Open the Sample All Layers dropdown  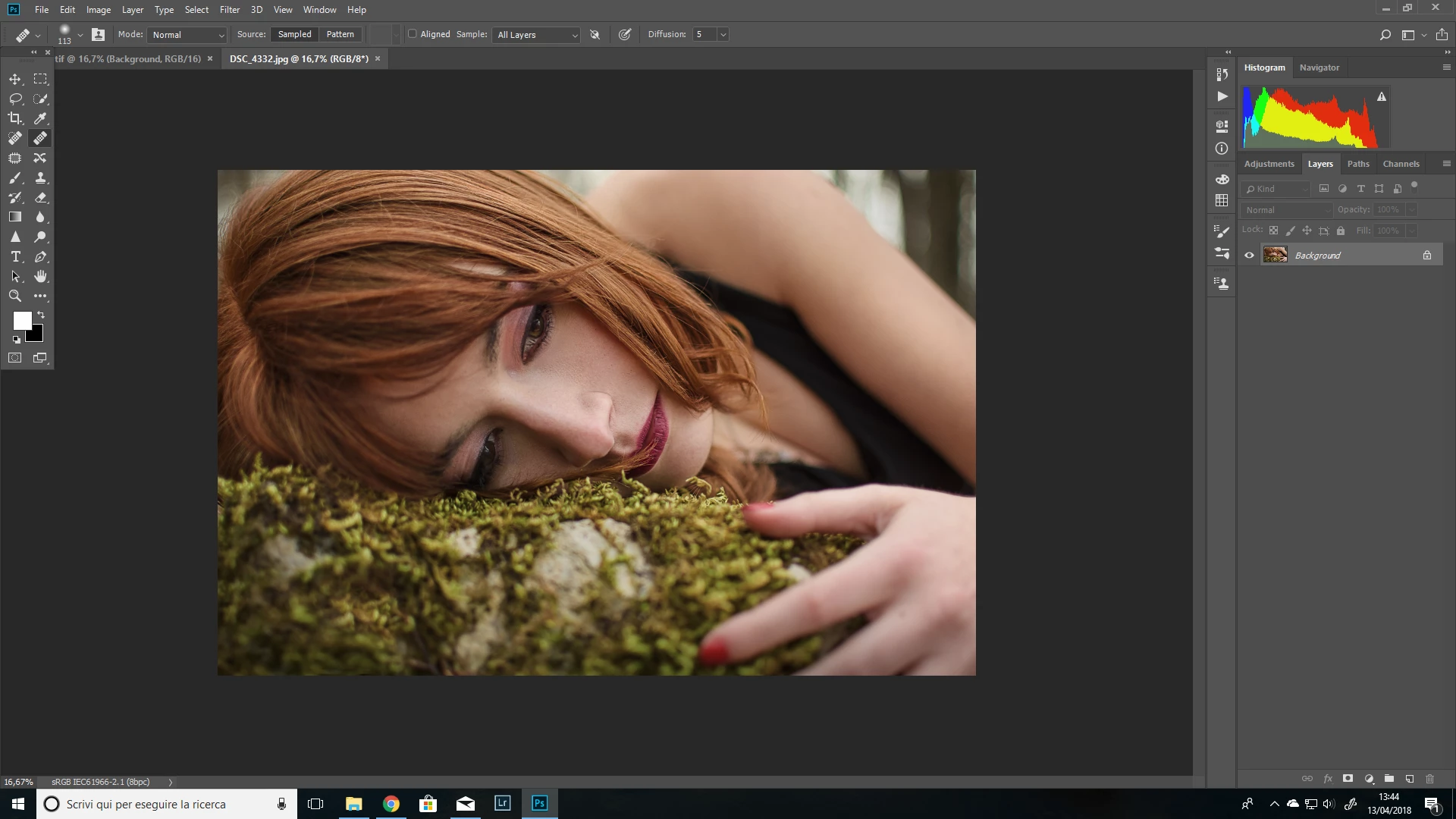pos(537,35)
